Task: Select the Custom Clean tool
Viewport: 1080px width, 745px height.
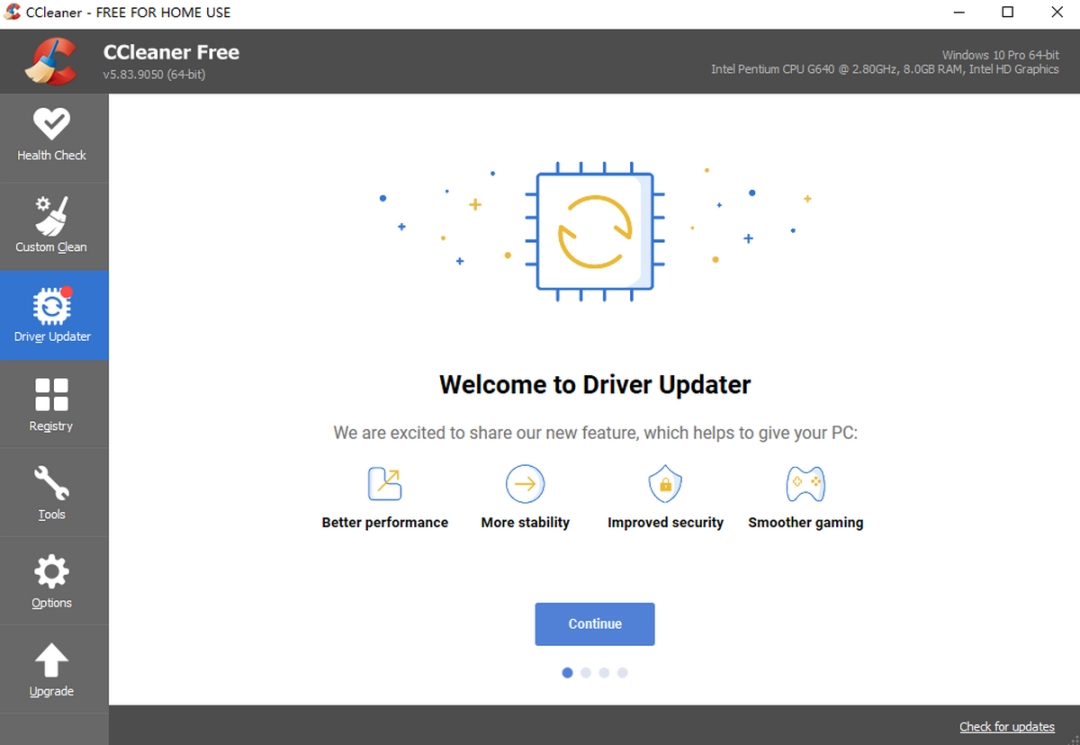Action: (x=53, y=226)
